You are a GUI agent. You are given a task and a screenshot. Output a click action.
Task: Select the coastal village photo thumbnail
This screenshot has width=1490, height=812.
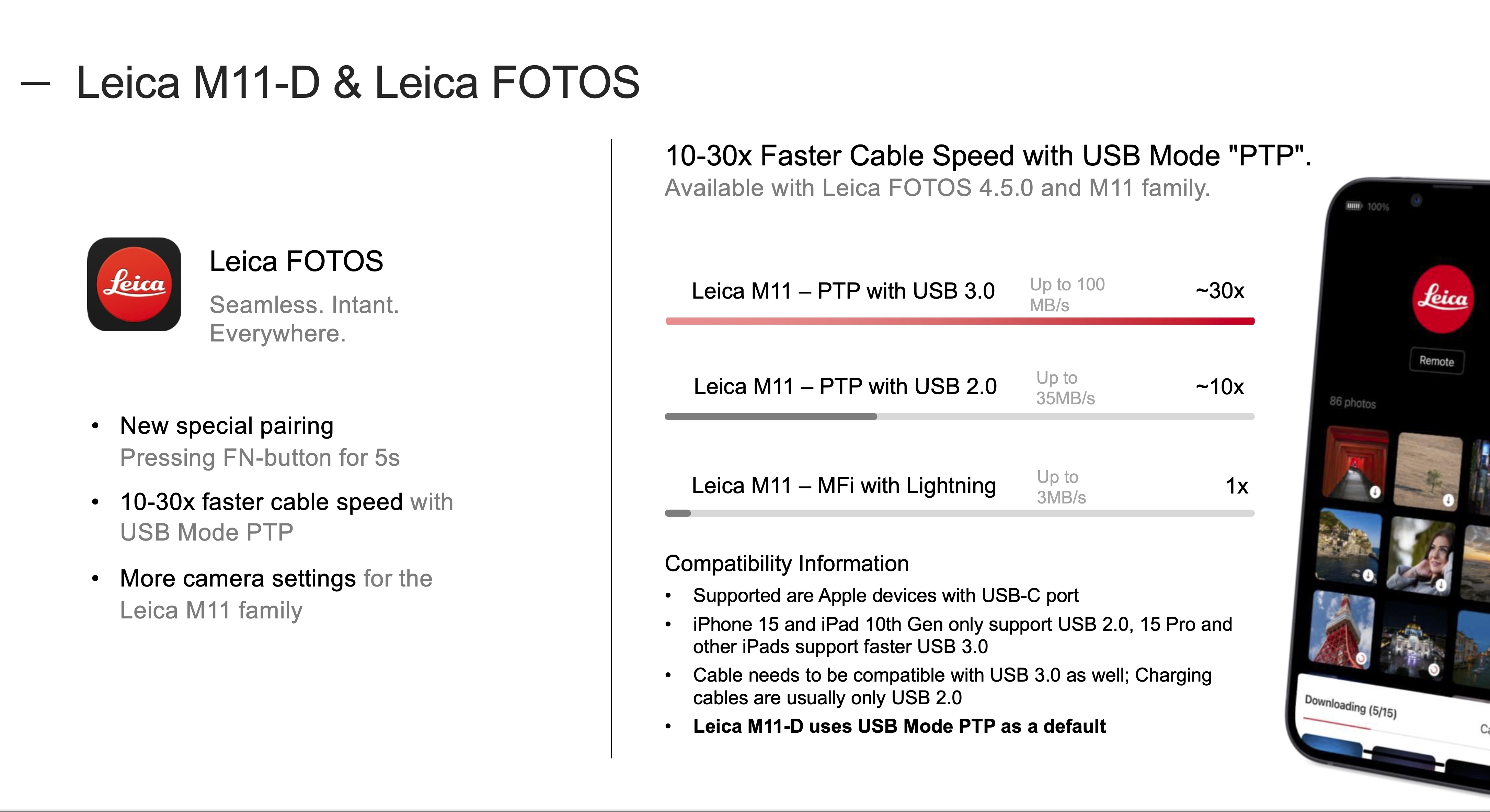click(x=1348, y=545)
